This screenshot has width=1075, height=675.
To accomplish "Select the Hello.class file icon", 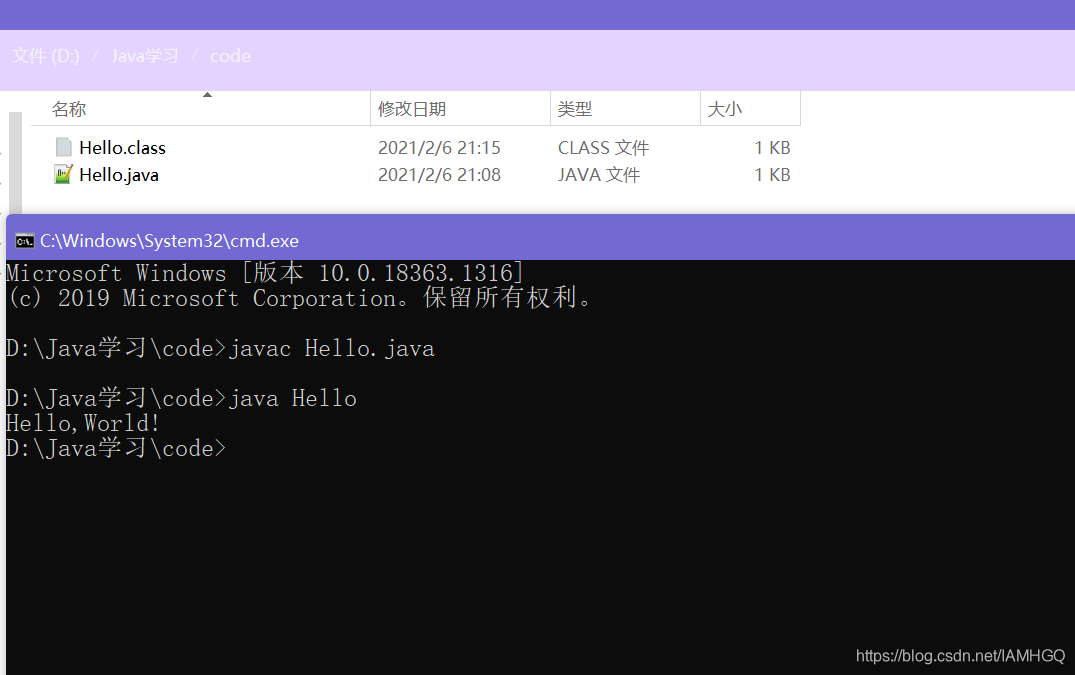I will click(63, 147).
